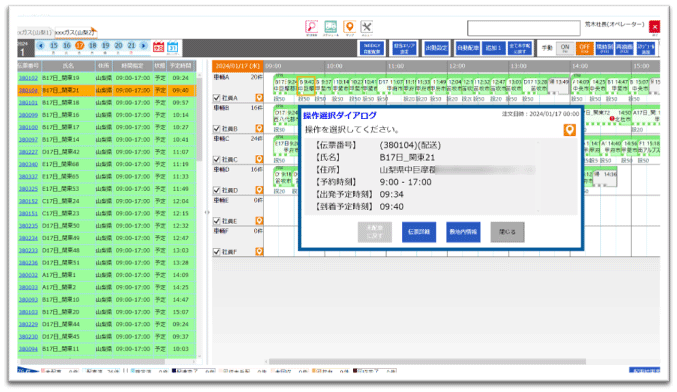Toggle the 社員D checkbox
This screenshot has width=677, height=392.
pyautogui.click(x=217, y=190)
